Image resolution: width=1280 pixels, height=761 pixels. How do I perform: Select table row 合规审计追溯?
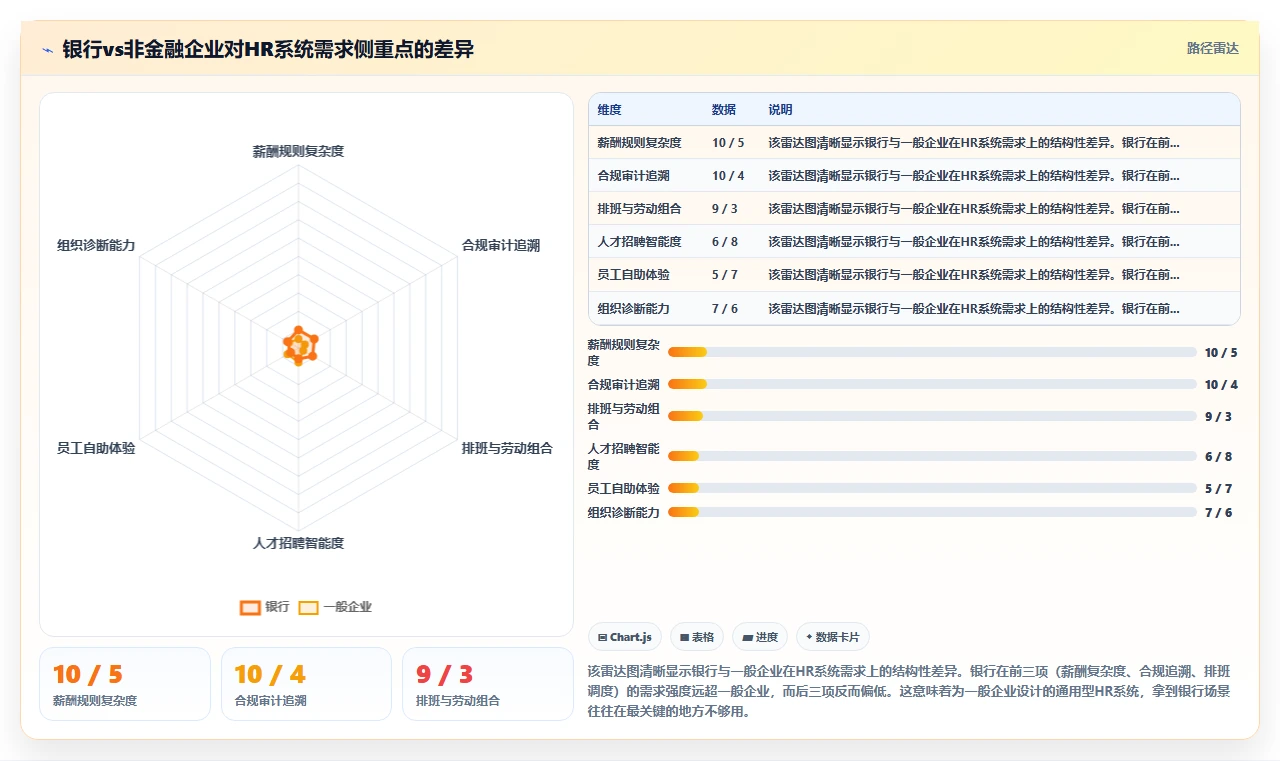point(914,176)
